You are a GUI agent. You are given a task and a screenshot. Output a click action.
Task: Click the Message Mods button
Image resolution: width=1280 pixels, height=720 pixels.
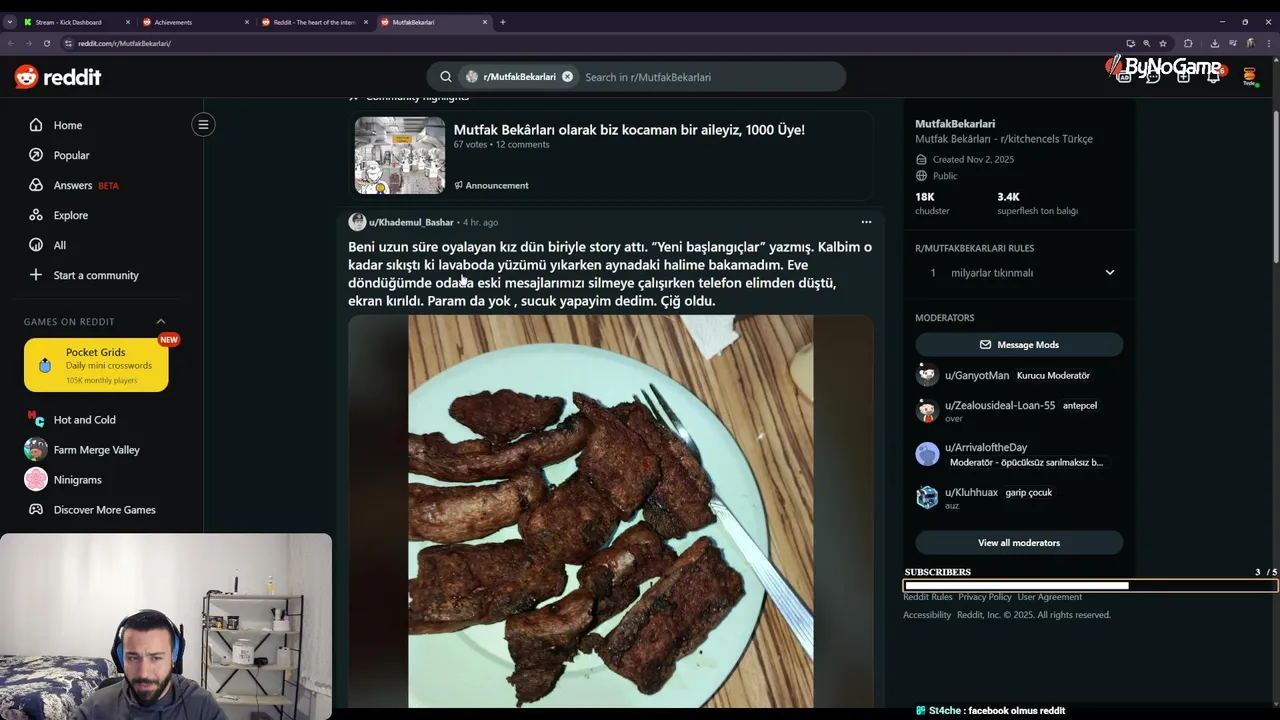point(1019,345)
